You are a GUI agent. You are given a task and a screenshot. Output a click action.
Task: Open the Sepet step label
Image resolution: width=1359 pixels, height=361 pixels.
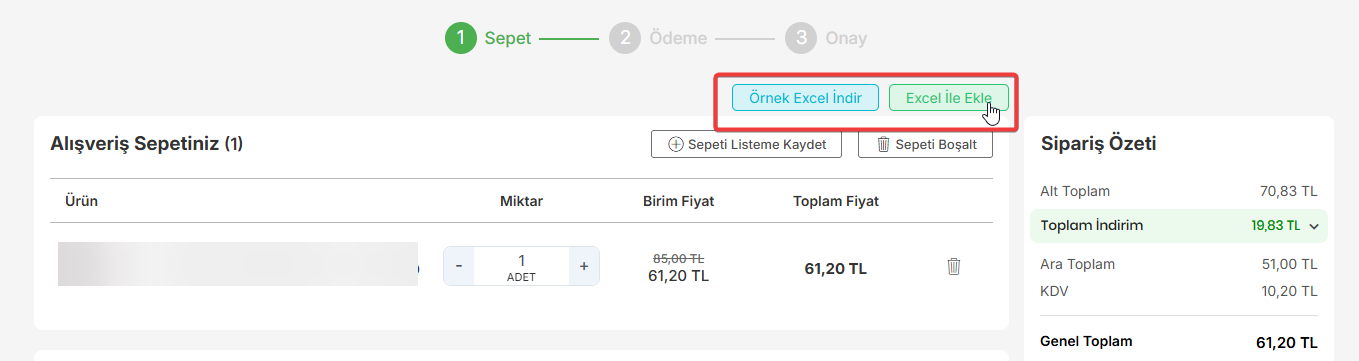[508, 38]
